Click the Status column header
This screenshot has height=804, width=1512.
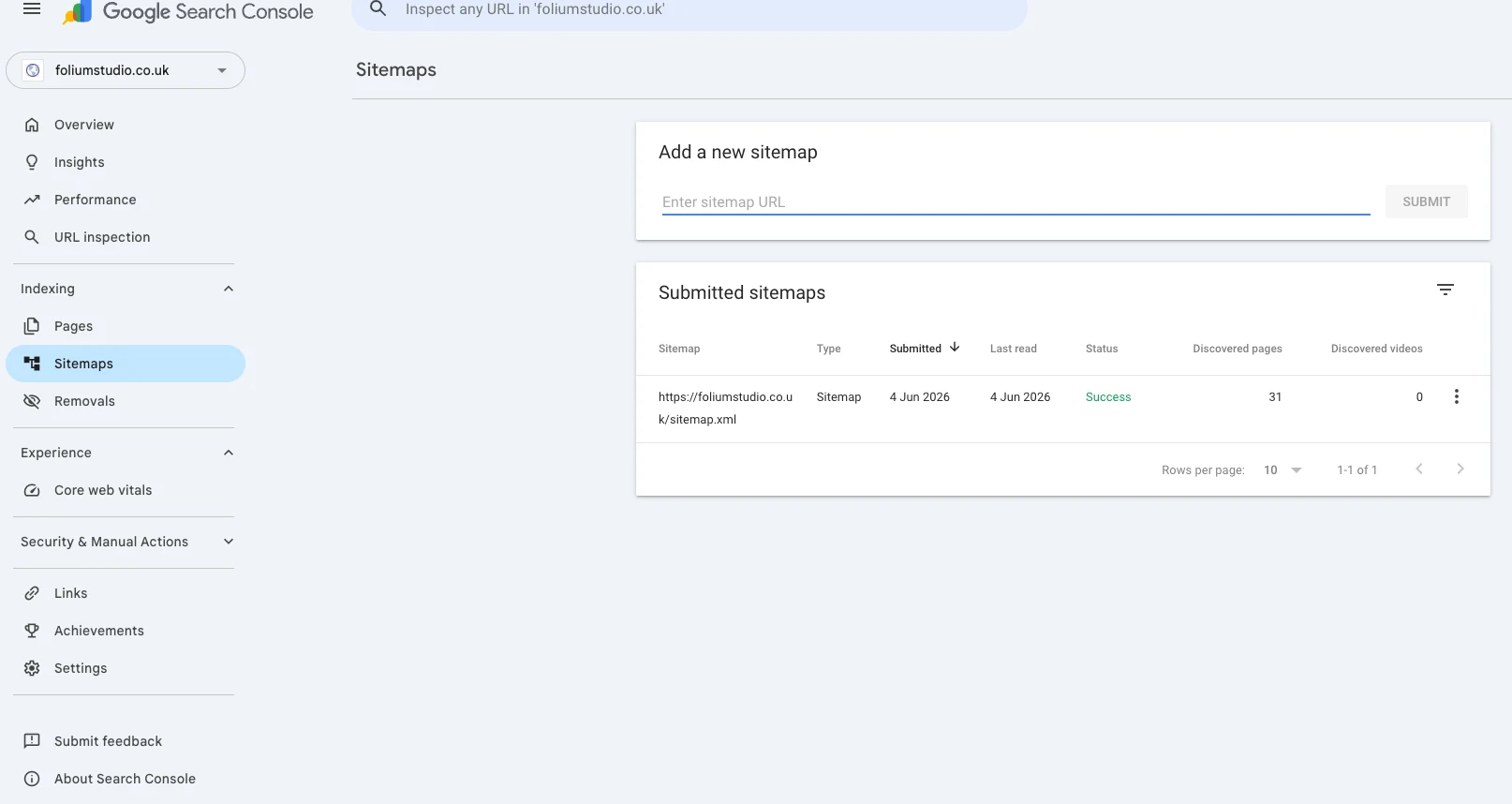click(x=1102, y=349)
